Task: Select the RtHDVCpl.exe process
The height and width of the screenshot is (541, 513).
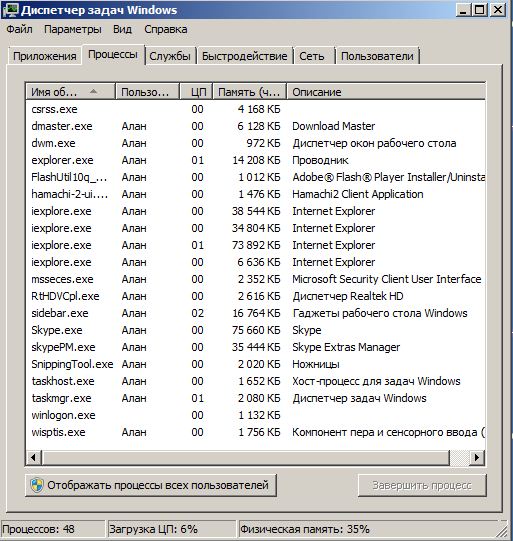Action: [255, 296]
